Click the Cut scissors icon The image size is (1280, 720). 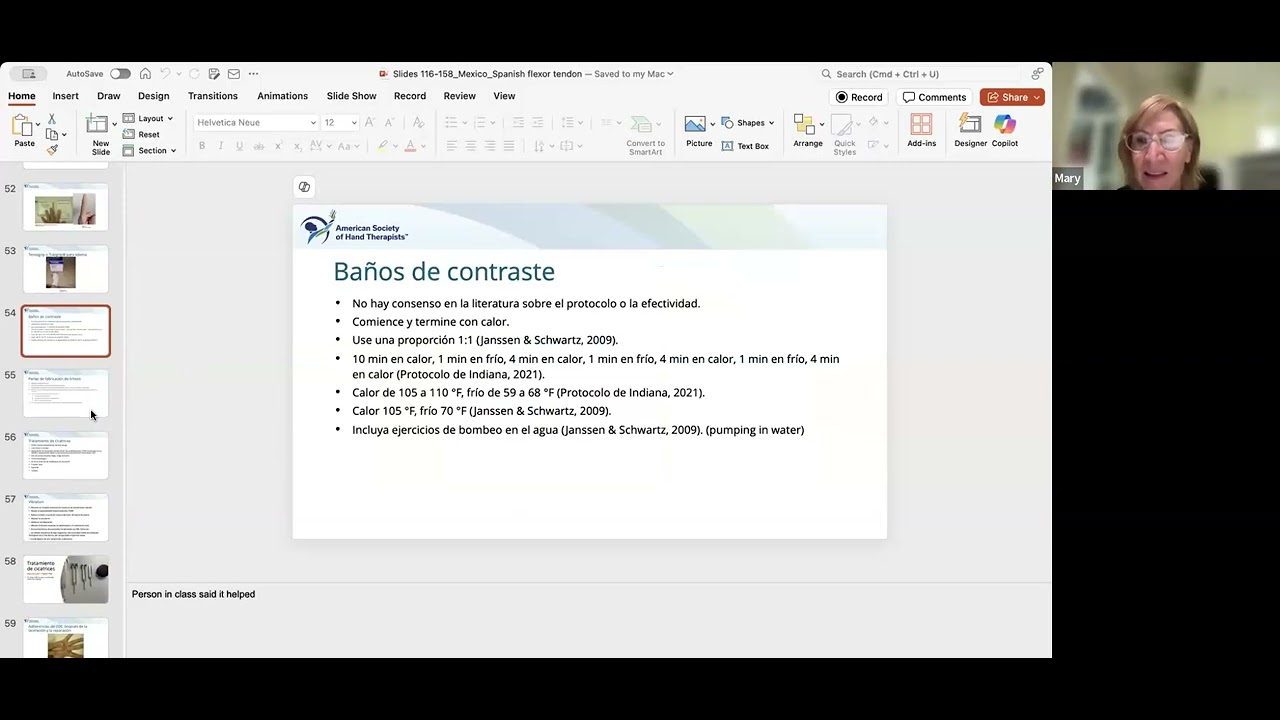[52, 119]
